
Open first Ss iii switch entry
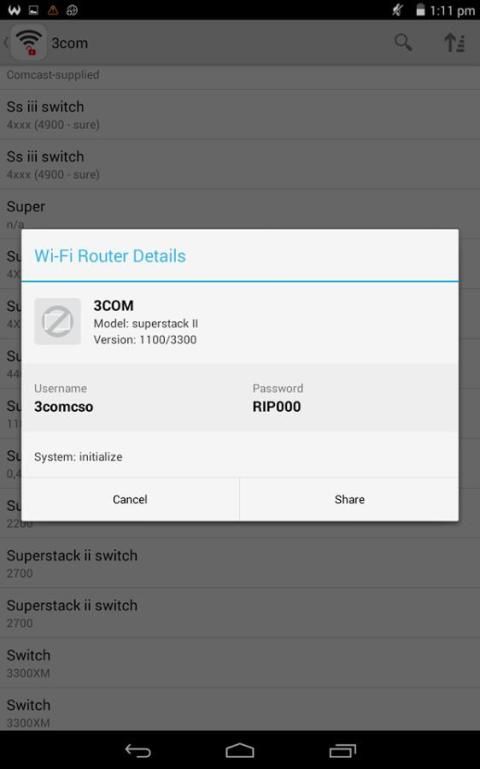pos(240,115)
